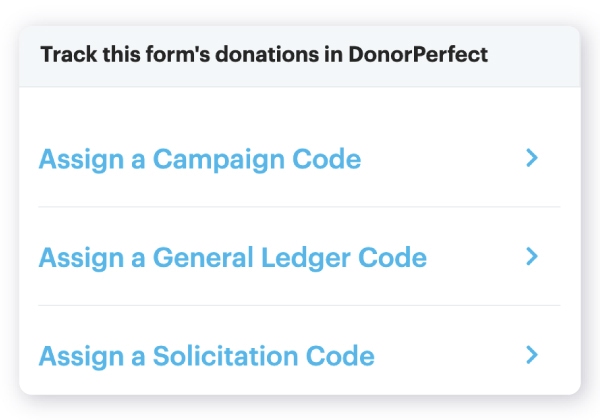This screenshot has width=600, height=420.
Task: Click the word DonorPerfect in the header
Action: click(422, 54)
